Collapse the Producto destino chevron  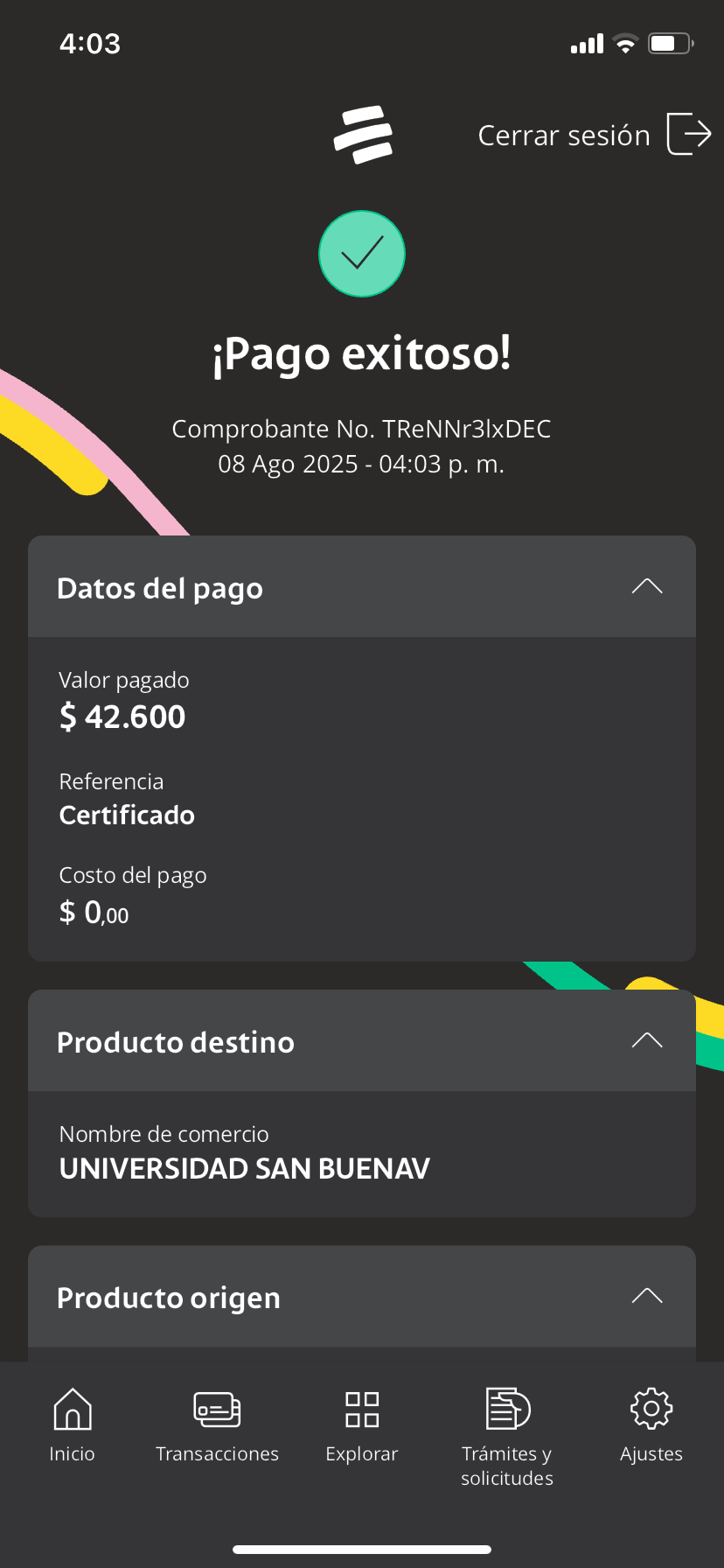[647, 1040]
